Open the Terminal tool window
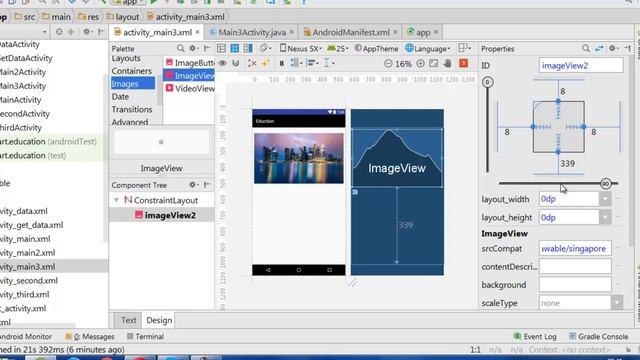This screenshot has width=640, height=360. tap(145, 337)
